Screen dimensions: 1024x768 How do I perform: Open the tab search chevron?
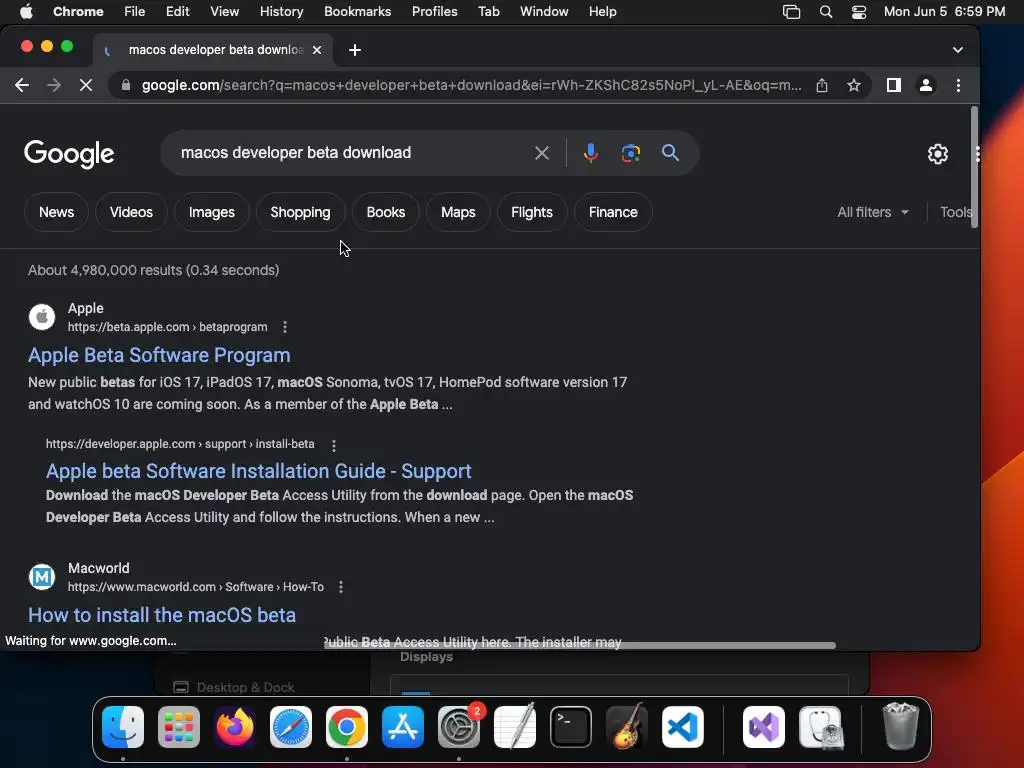957,50
